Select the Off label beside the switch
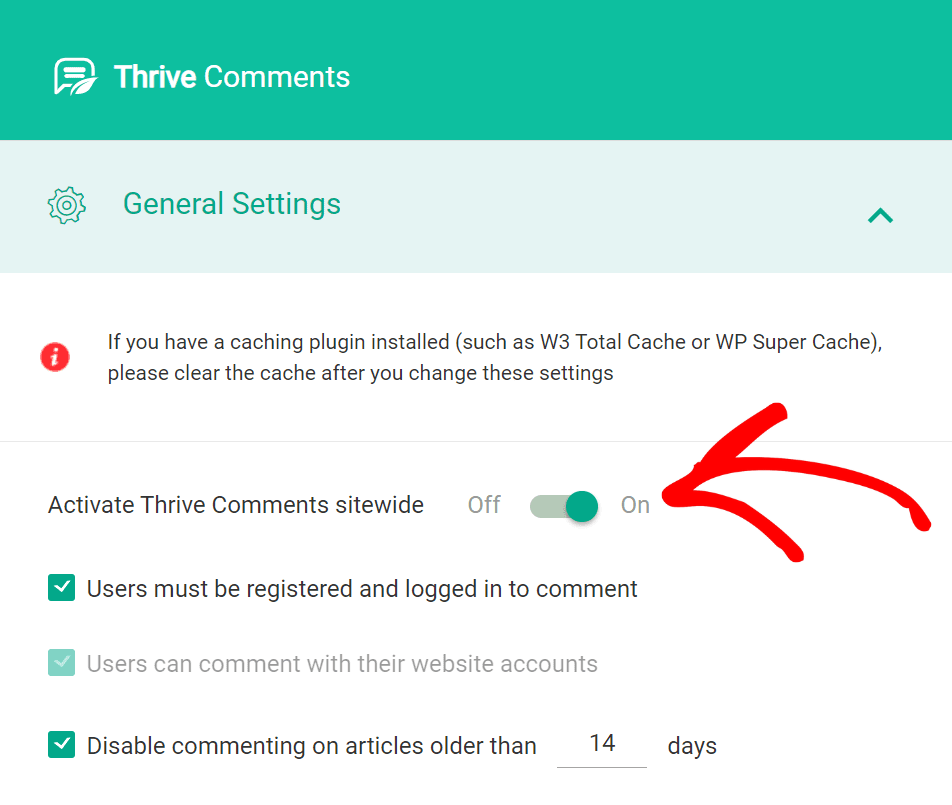This screenshot has height=805, width=952. click(484, 505)
